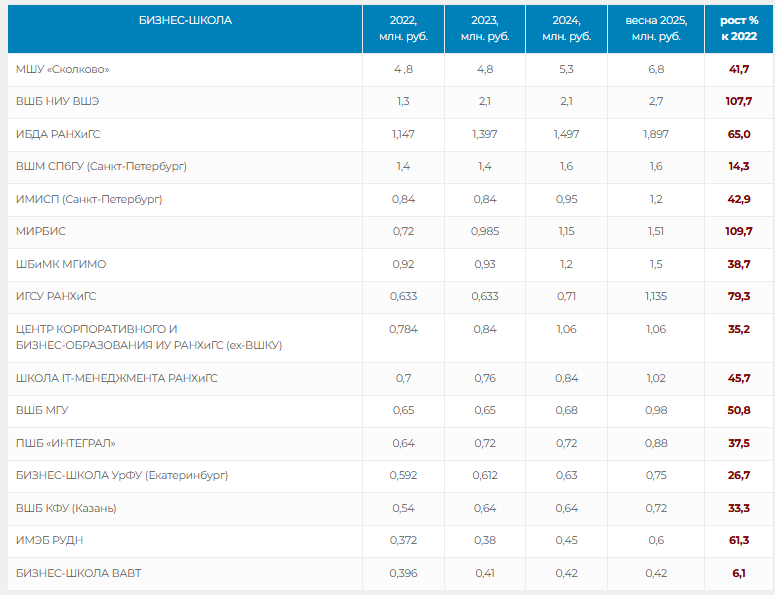Click ИМИСП 2024 price 0,95
775x595 pixels.
click(566, 199)
